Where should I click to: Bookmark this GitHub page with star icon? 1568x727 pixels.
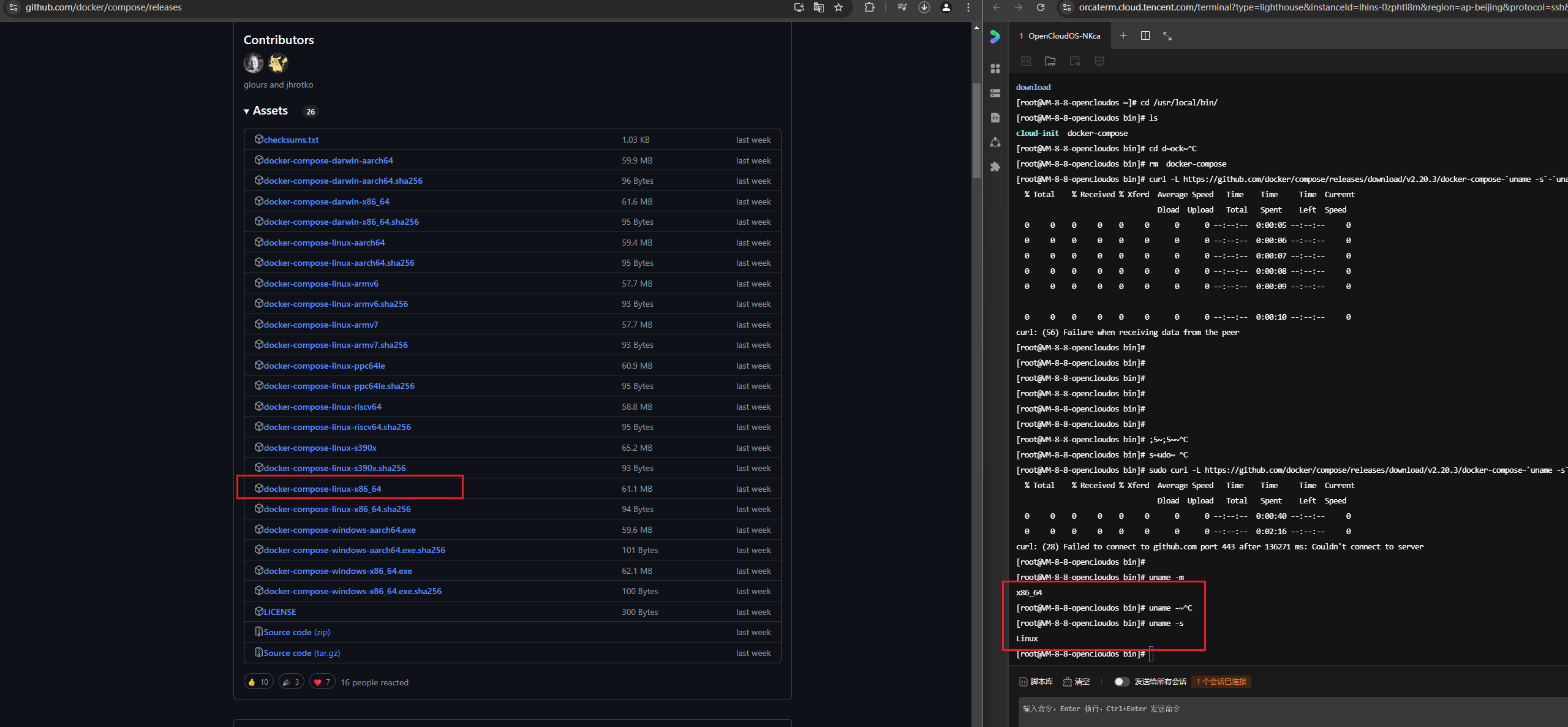tap(839, 7)
